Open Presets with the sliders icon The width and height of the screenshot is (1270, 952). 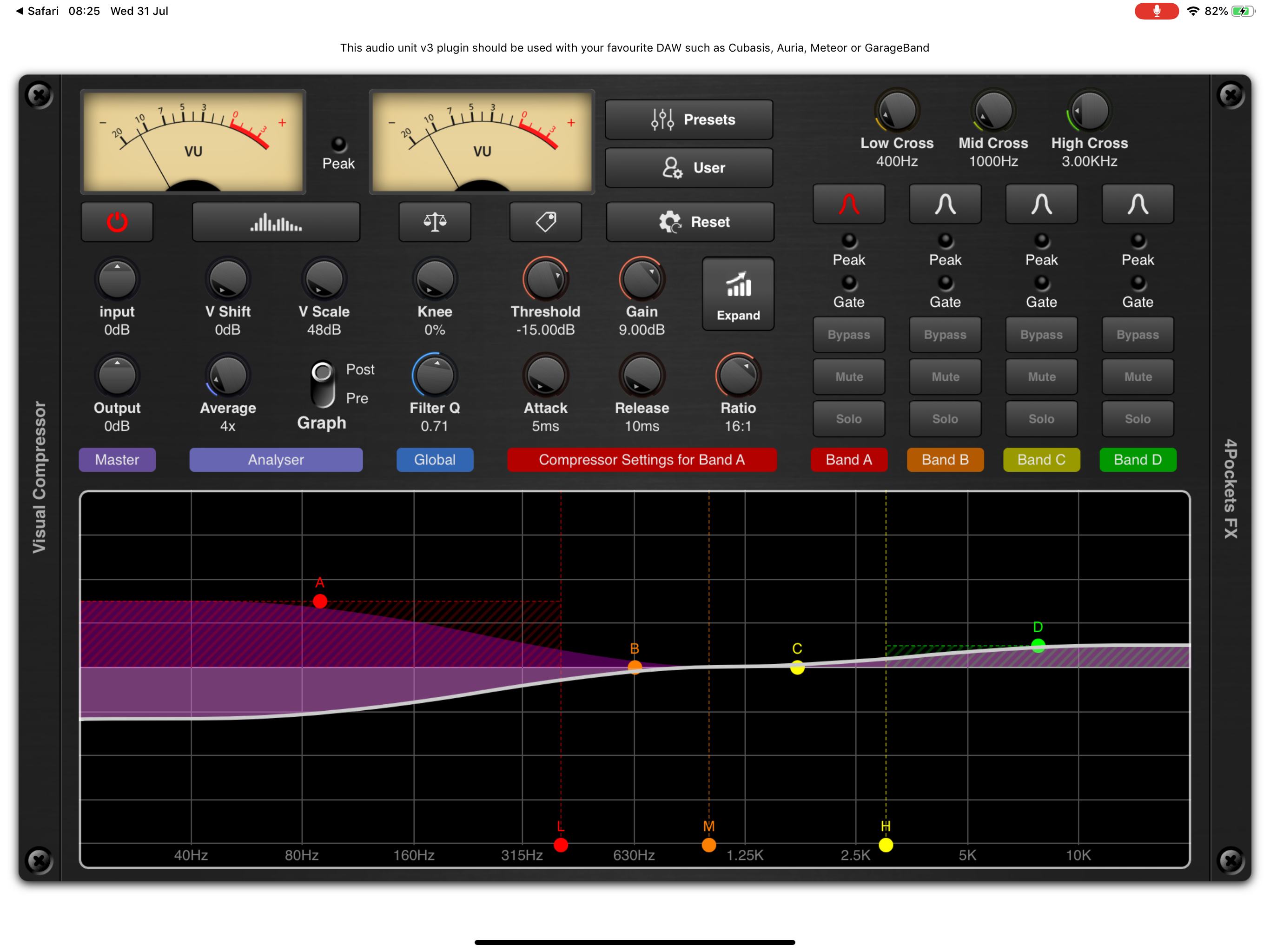click(x=688, y=119)
